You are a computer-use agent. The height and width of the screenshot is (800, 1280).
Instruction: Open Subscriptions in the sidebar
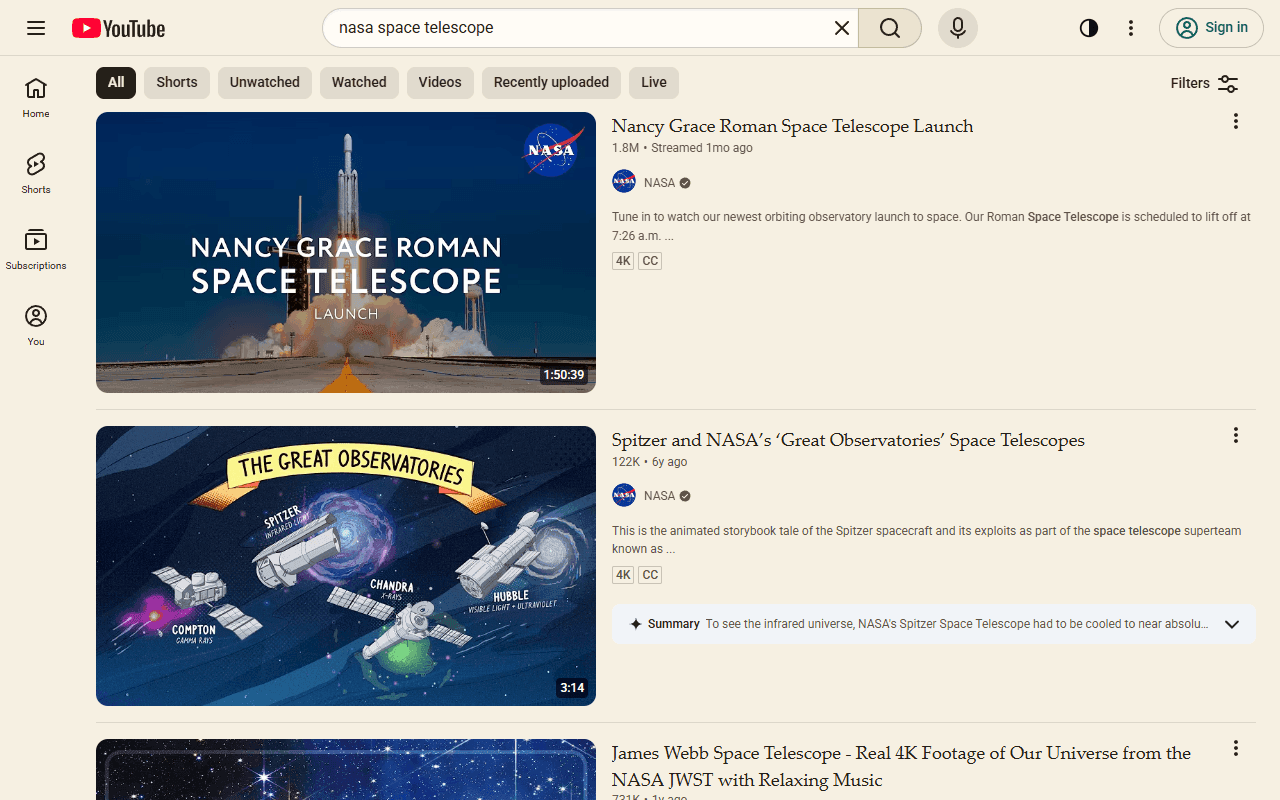coord(36,250)
